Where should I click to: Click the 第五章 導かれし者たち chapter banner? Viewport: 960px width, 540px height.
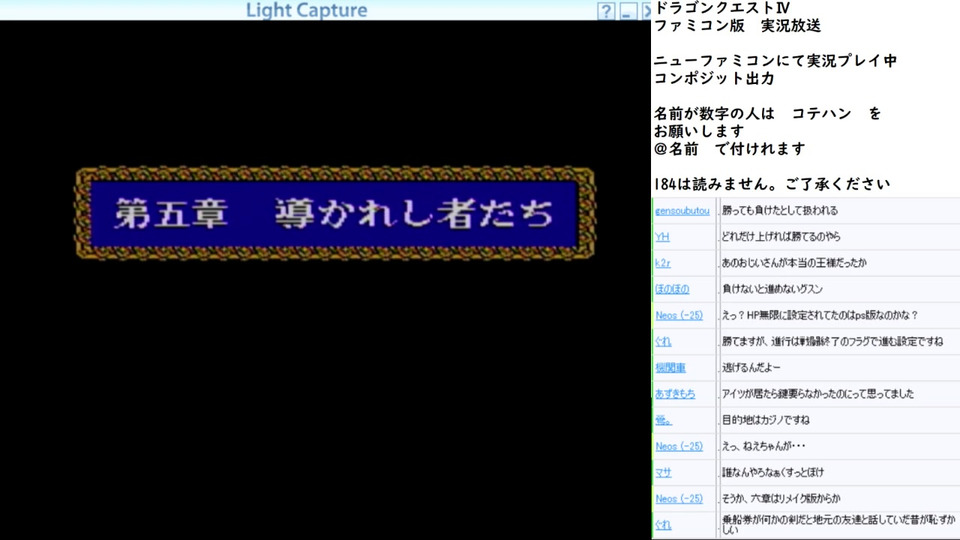tap(335, 213)
